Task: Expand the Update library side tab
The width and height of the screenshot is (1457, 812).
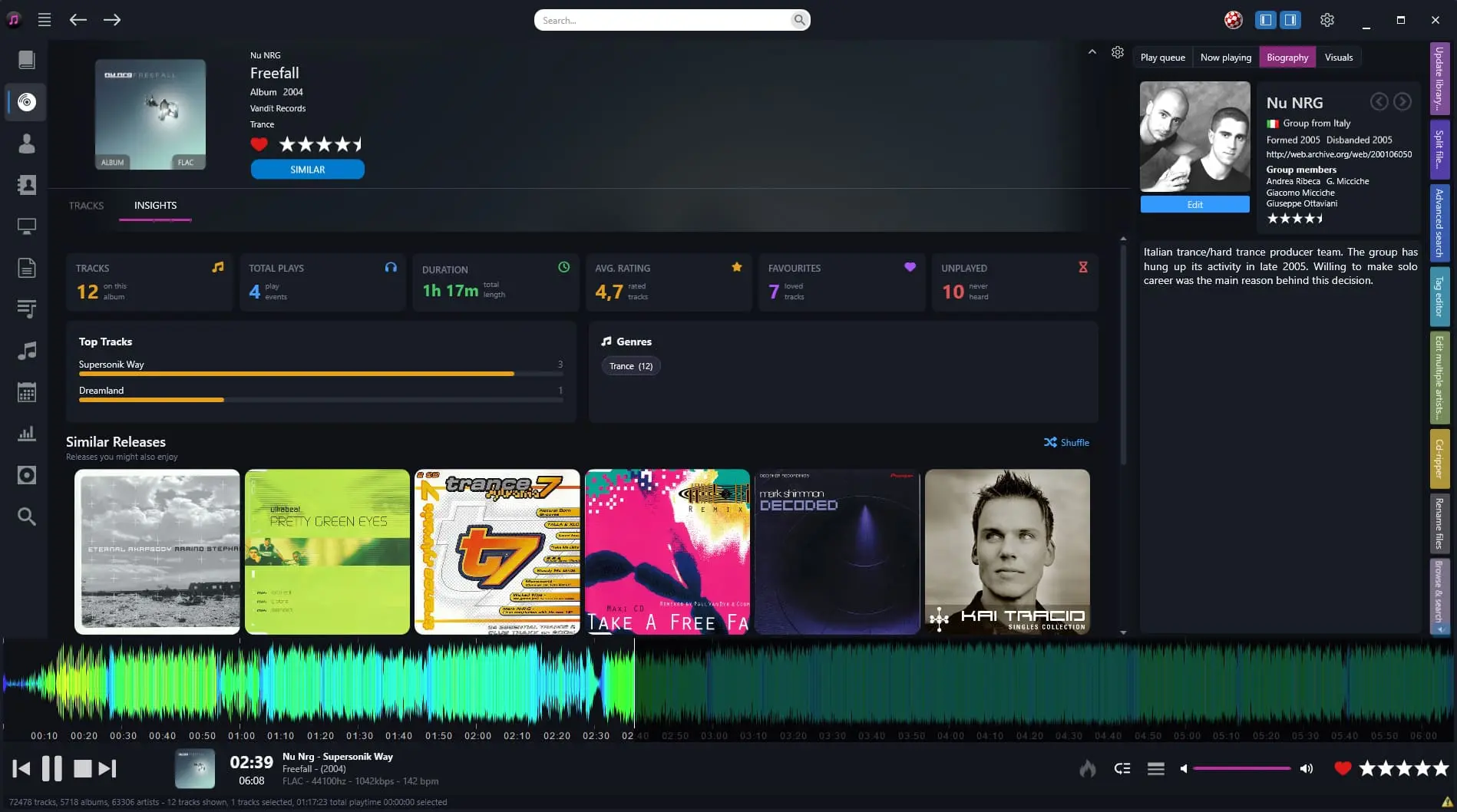Action: [x=1439, y=79]
